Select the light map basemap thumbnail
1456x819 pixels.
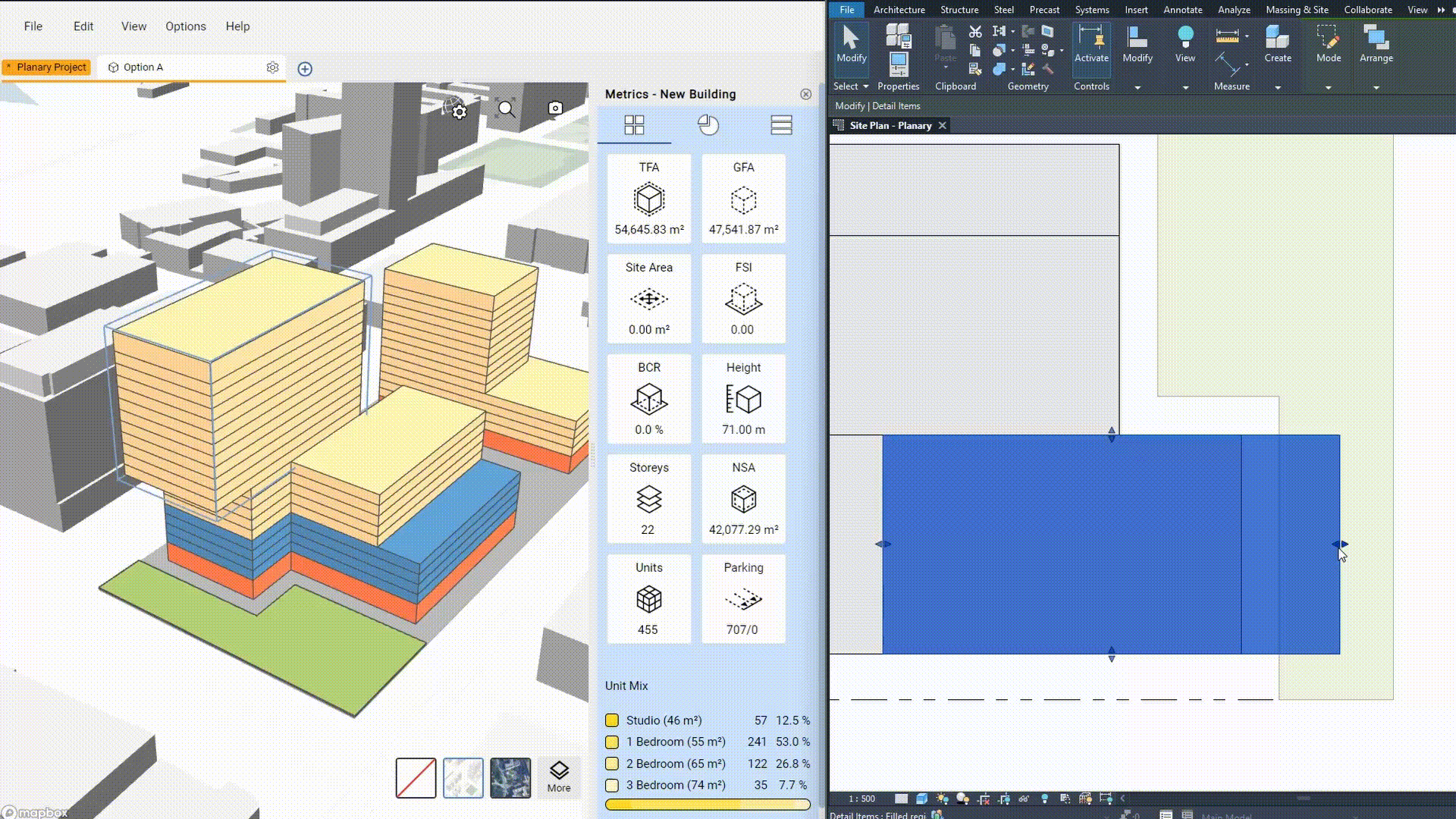pos(463,777)
